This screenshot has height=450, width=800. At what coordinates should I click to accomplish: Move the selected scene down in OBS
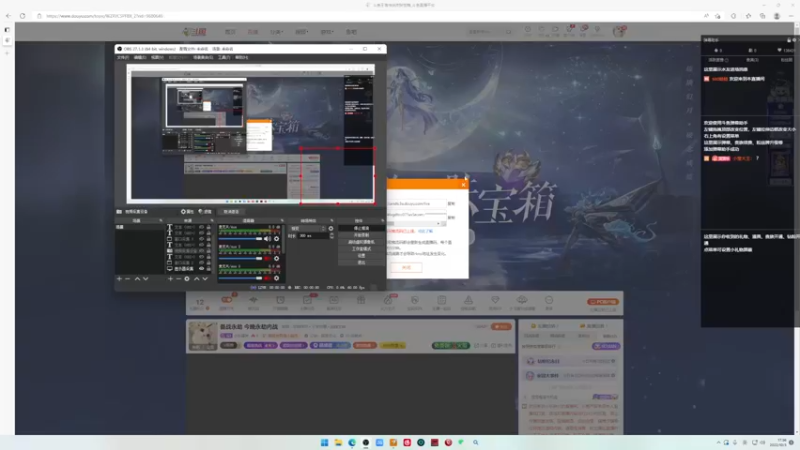point(145,279)
